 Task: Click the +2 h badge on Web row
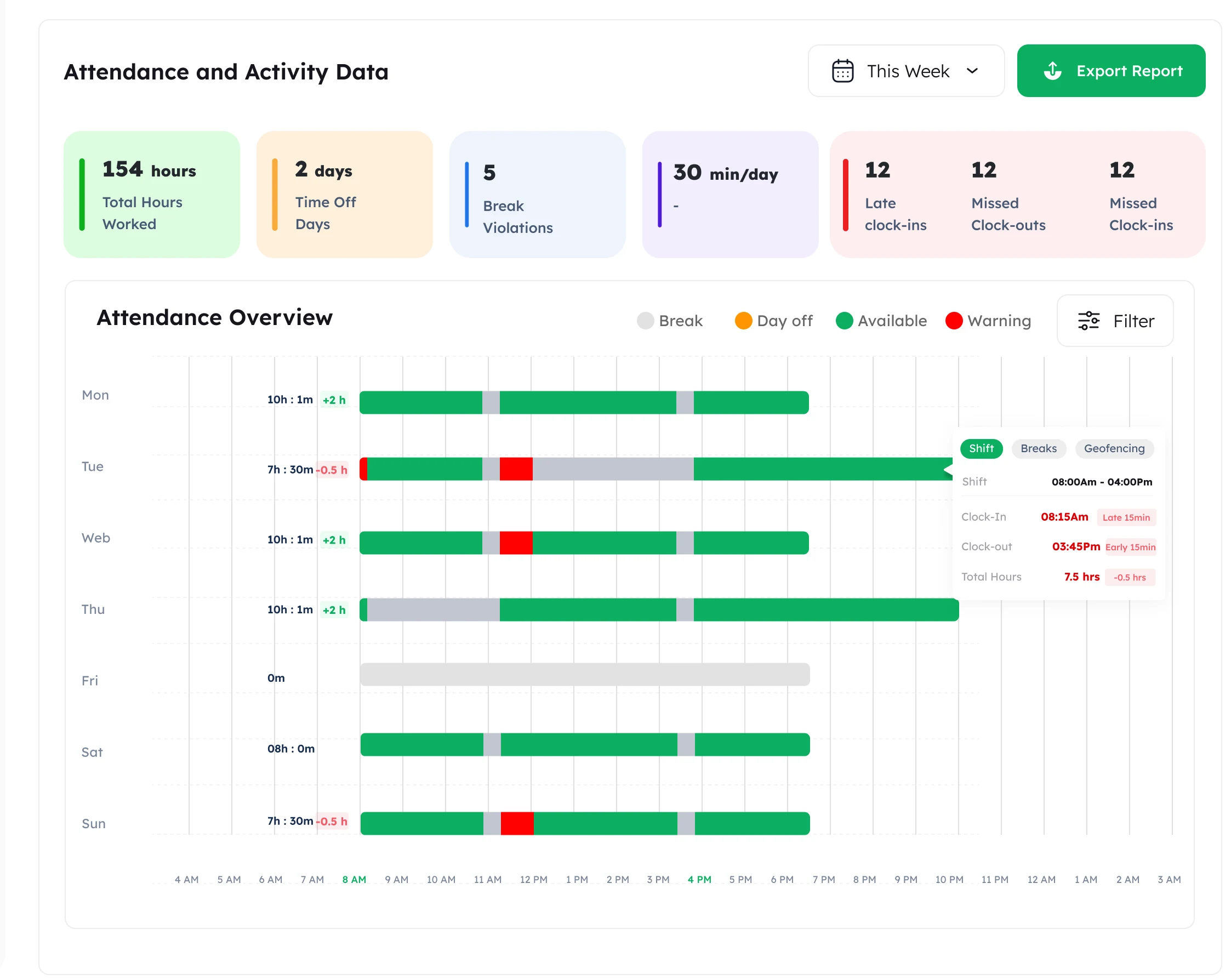(x=334, y=540)
